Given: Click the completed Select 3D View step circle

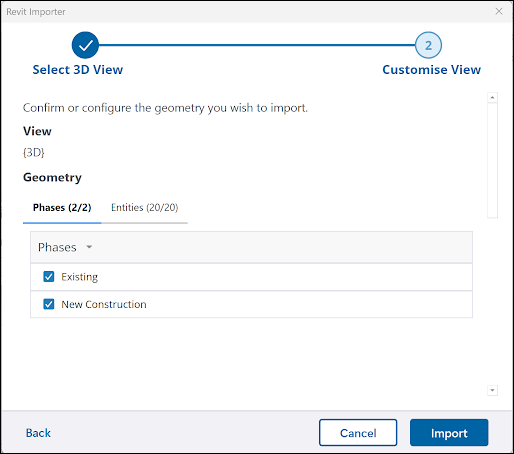Looking at the screenshot, I should tap(85, 45).
